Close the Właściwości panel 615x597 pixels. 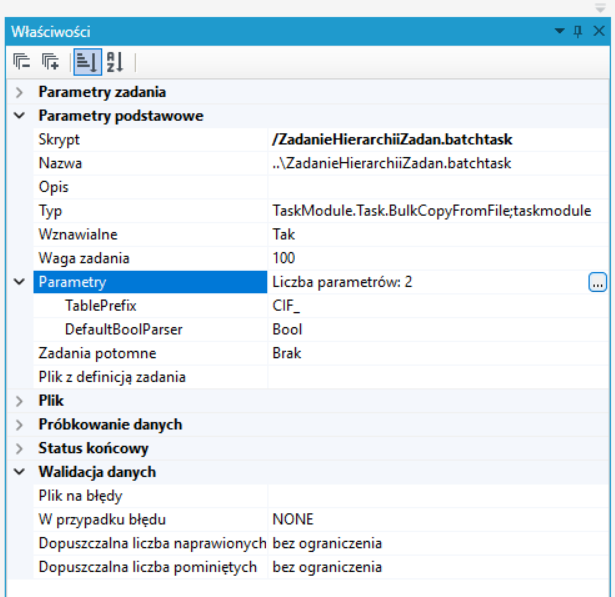point(599,31)
